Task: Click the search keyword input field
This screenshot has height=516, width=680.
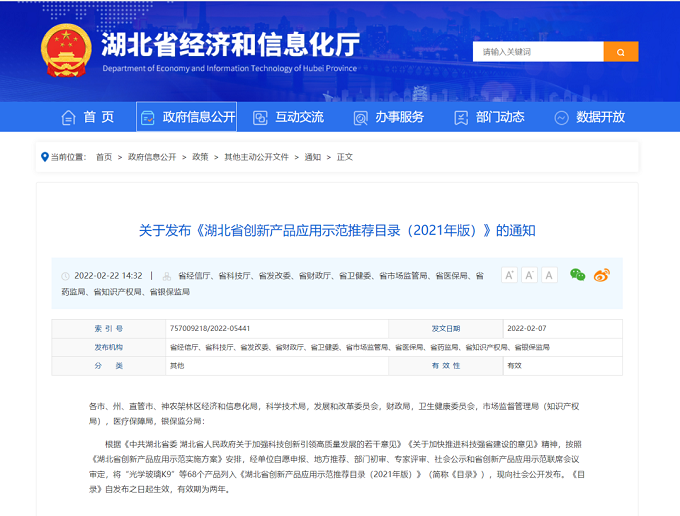Action: tap(538, 52)
